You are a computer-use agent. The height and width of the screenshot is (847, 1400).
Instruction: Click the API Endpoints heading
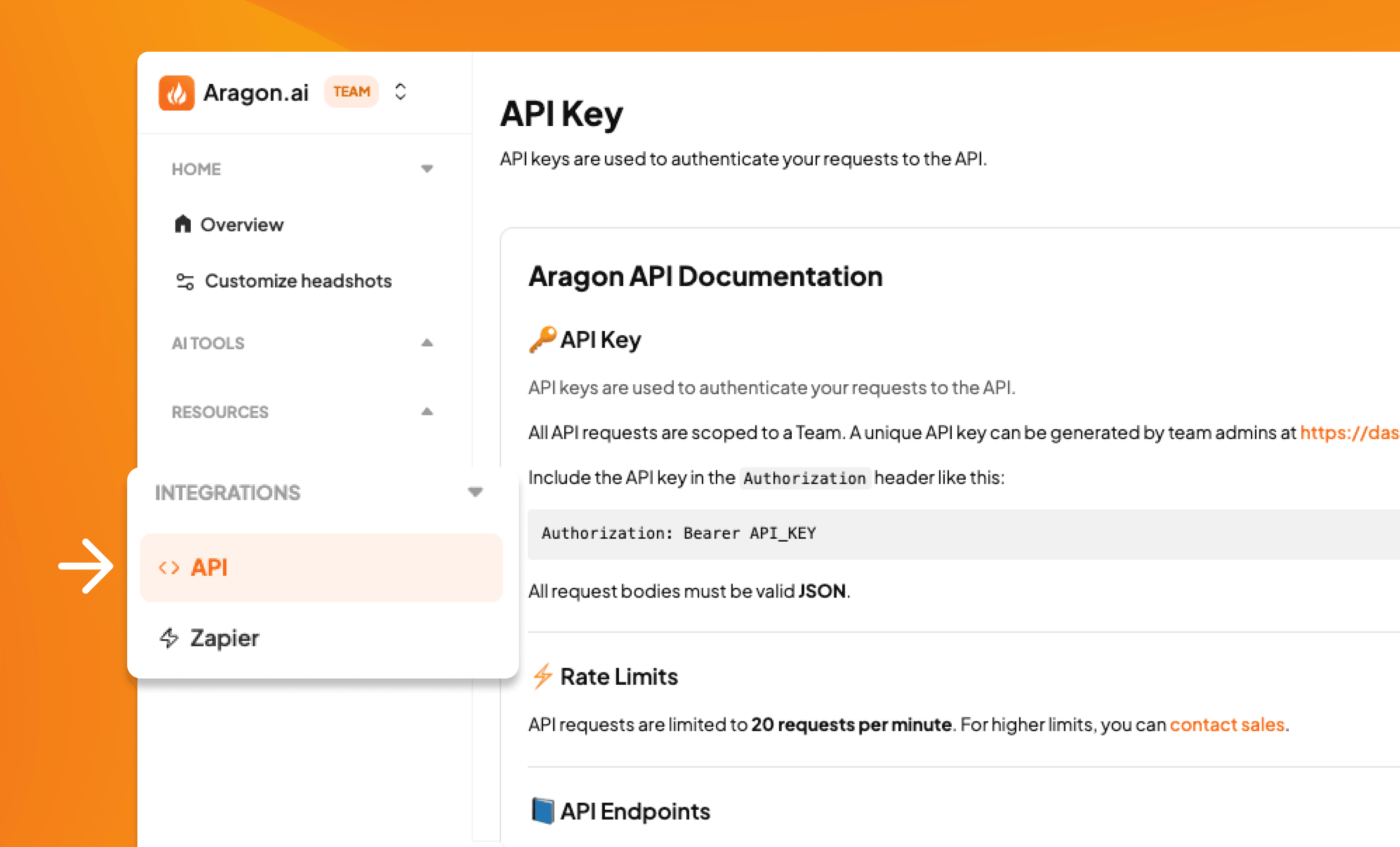click(x=635, y=812)
